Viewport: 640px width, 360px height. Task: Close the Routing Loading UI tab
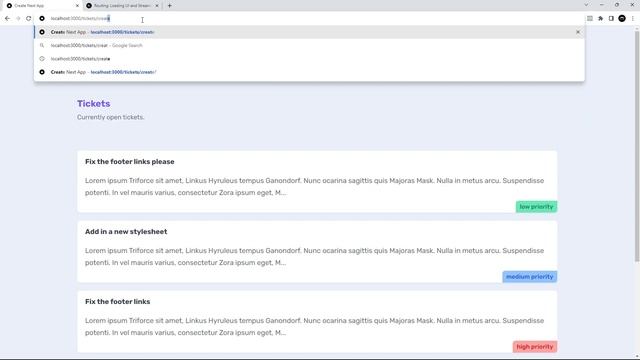(157, 6)
